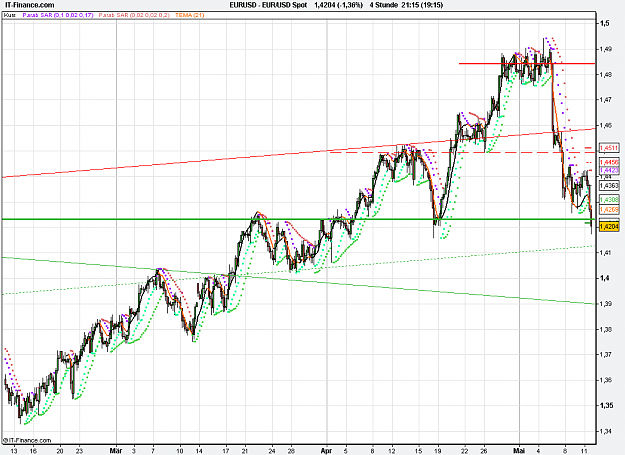Click the date label 13 on time axis
The image size is (625, 455).
(x=14, y=451)
